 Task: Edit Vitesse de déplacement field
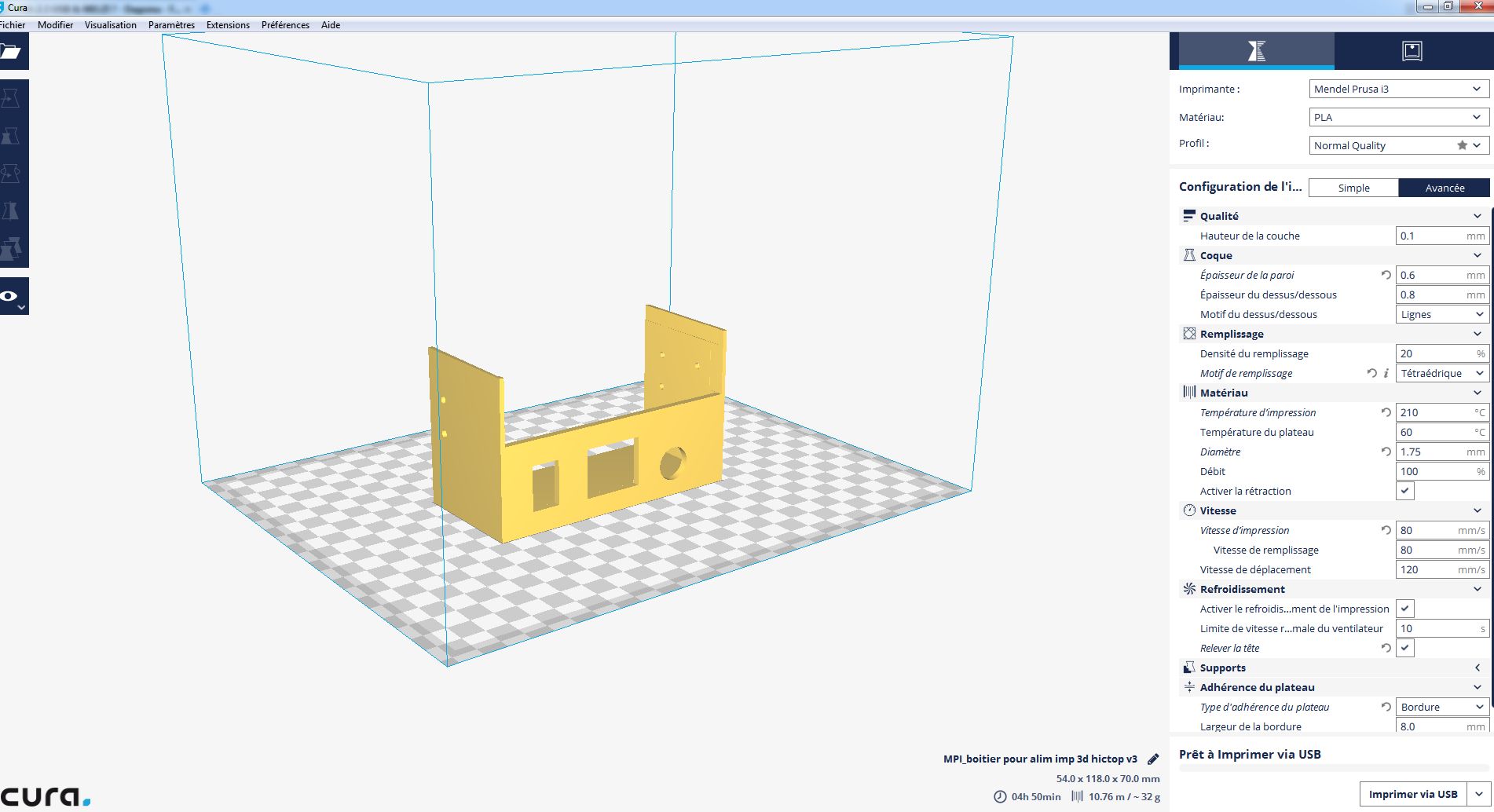coord(1443,569)
